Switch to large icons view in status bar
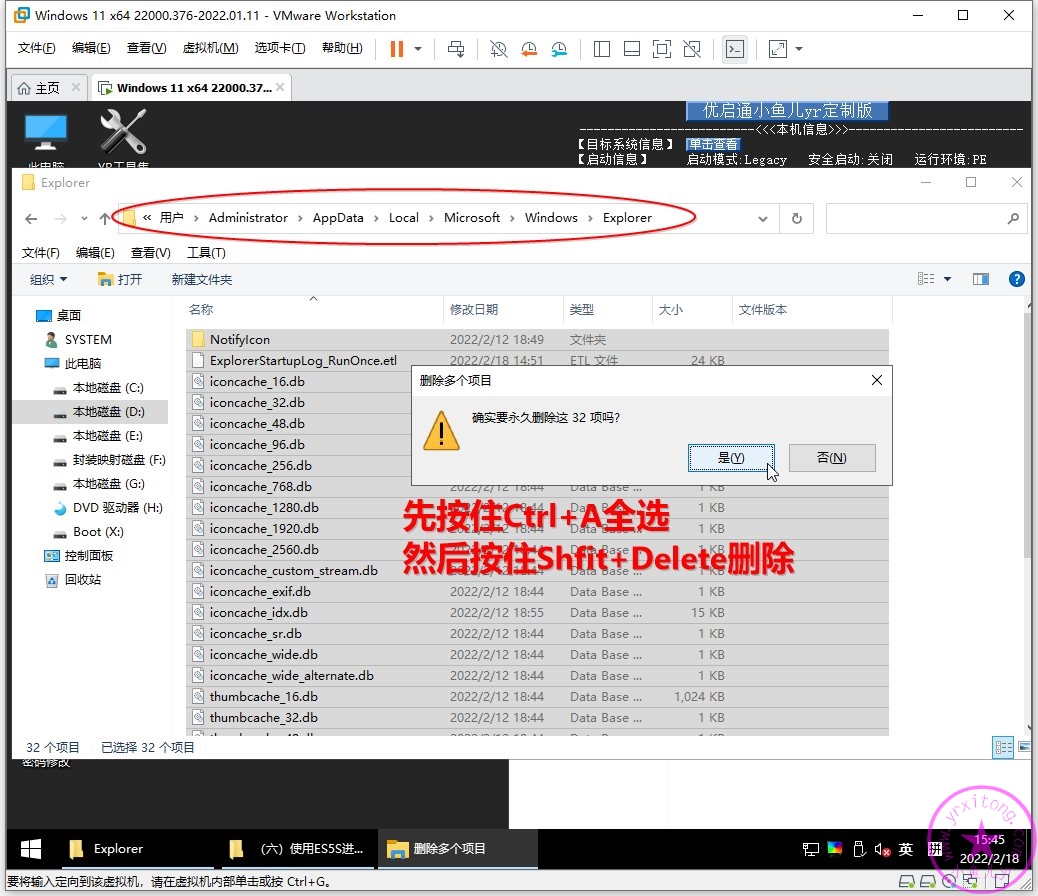This screenshot has width=1038, height=896. point(1024,748)
